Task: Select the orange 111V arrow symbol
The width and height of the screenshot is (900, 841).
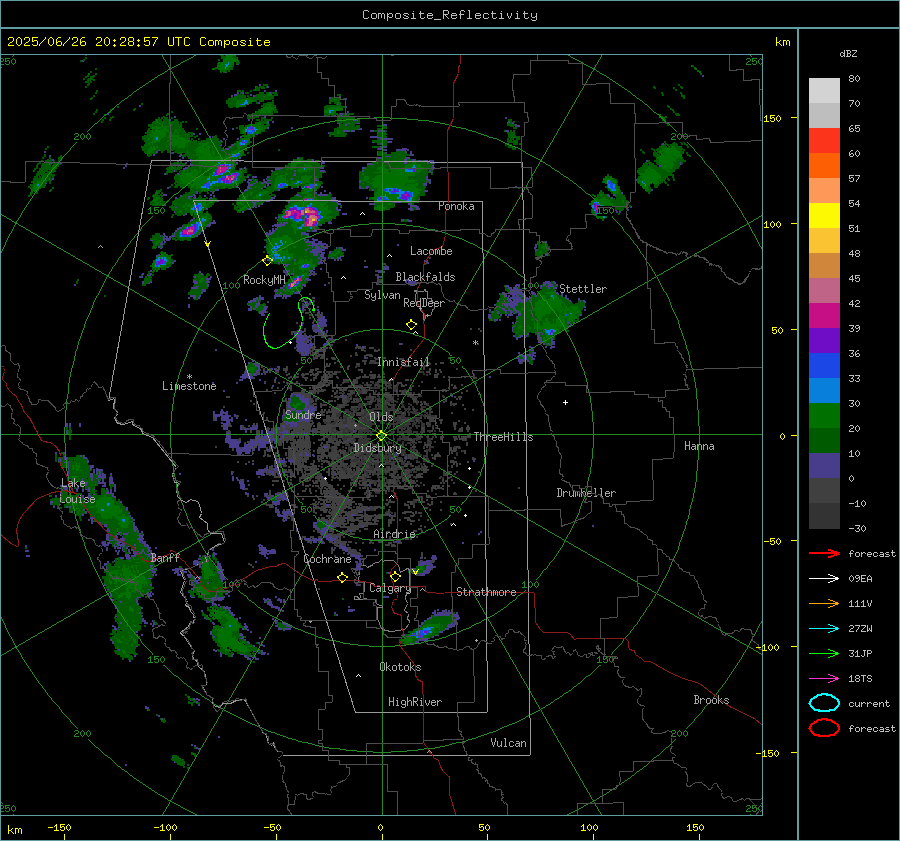Action: tap(824, 603)
